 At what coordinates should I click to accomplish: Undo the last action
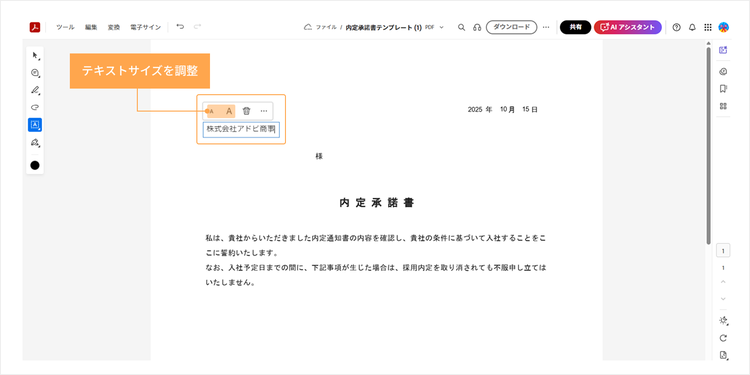[x=180, y=27]
